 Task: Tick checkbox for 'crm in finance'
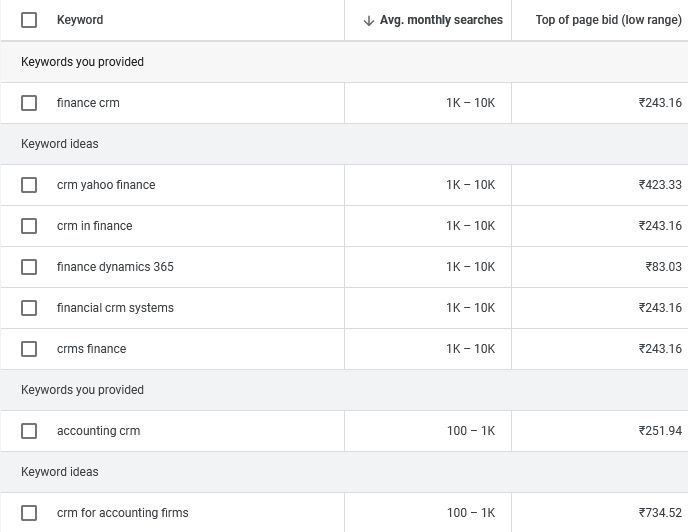tap(29, 226)
